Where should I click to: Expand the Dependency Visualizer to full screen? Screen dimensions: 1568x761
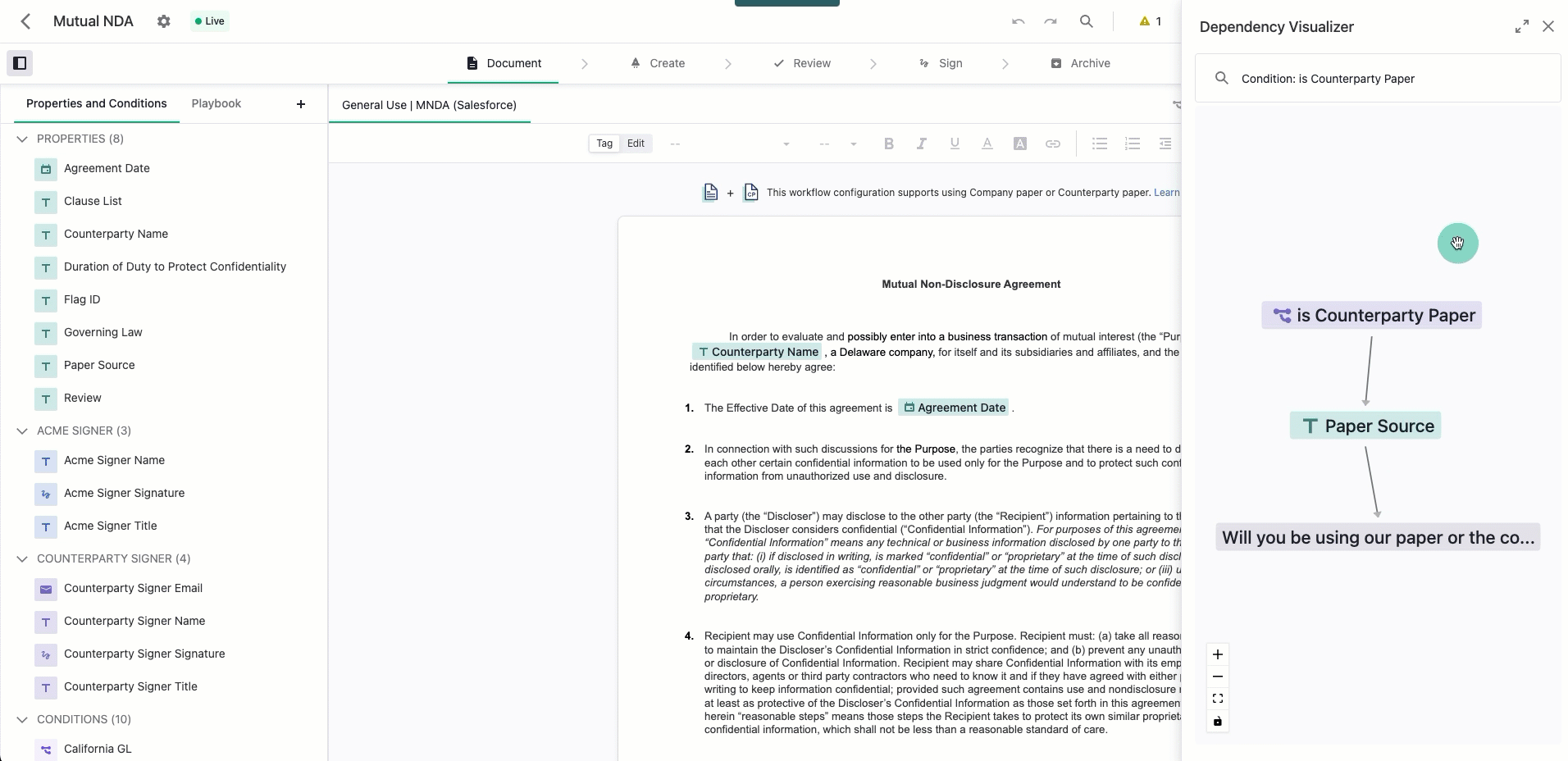[1522, 27]
